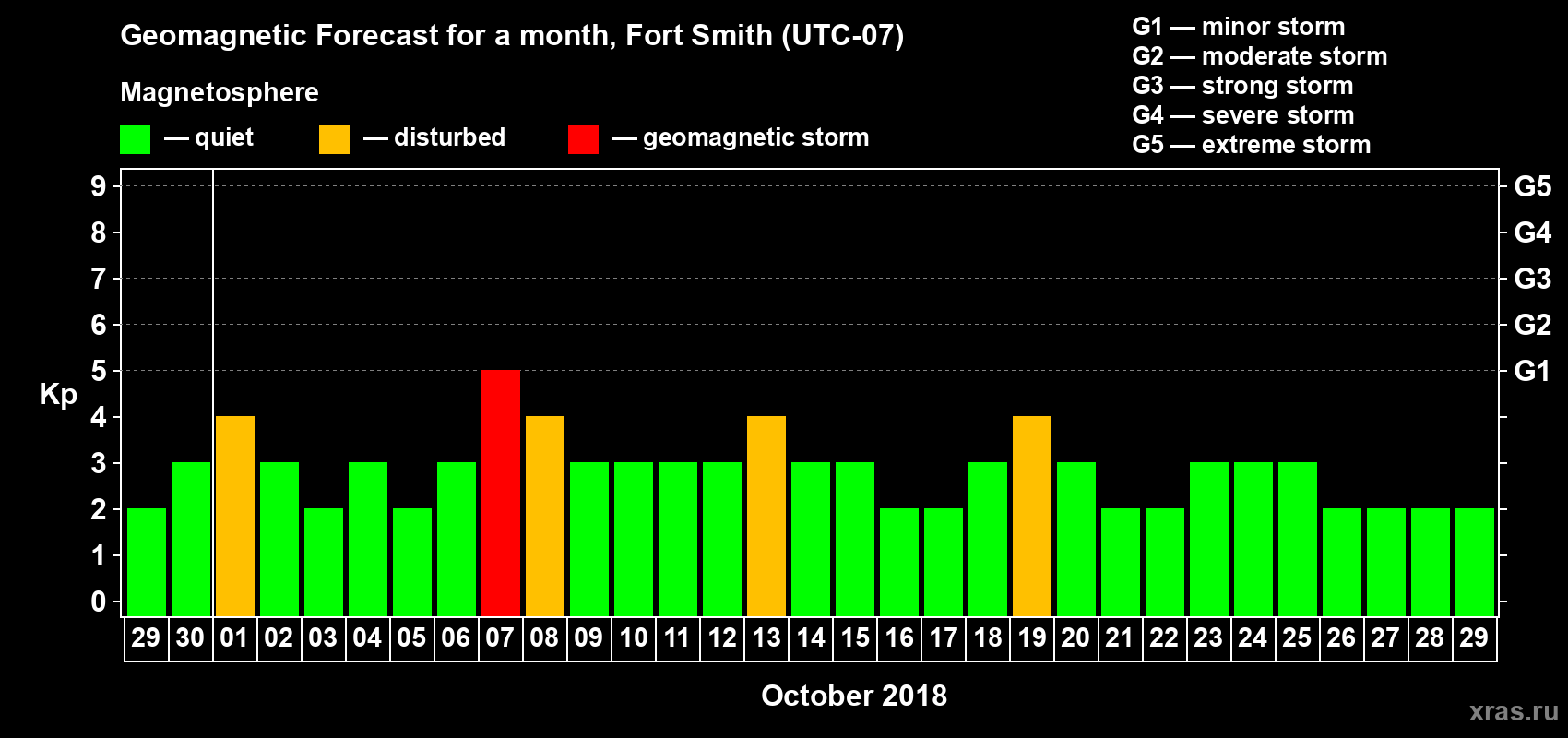The image size is (1568, 738).
Task: Select the green bar for day 26
Action: 1342,563
